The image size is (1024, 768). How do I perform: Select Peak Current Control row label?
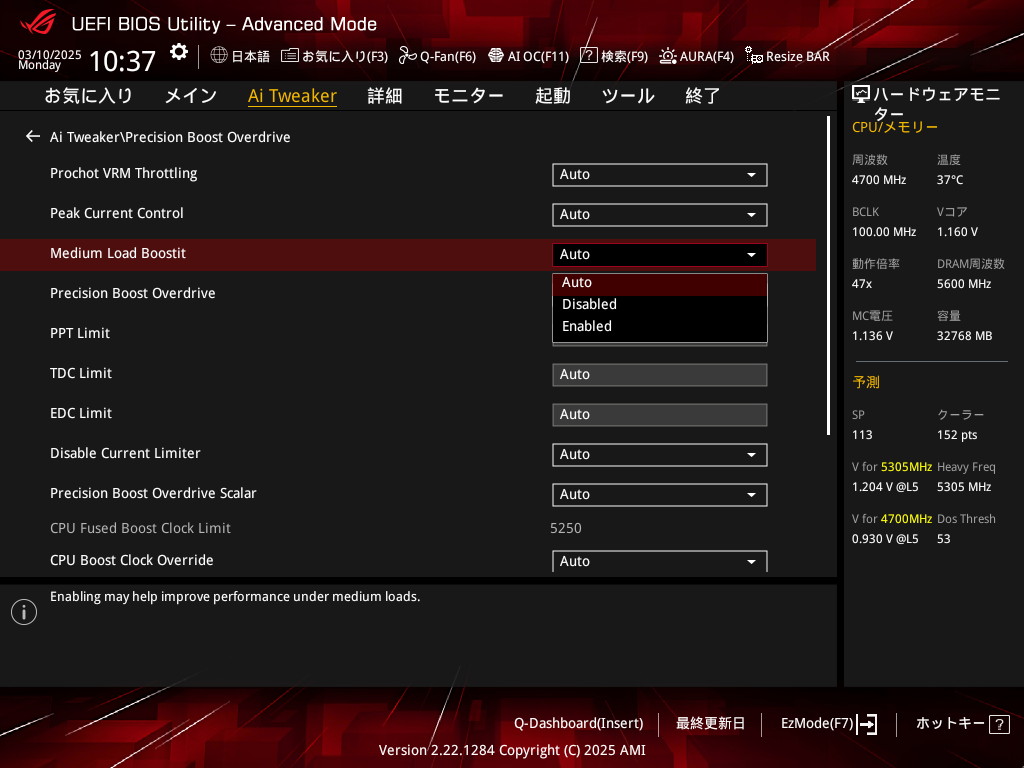pyautogui.click(x=117, y=213)
